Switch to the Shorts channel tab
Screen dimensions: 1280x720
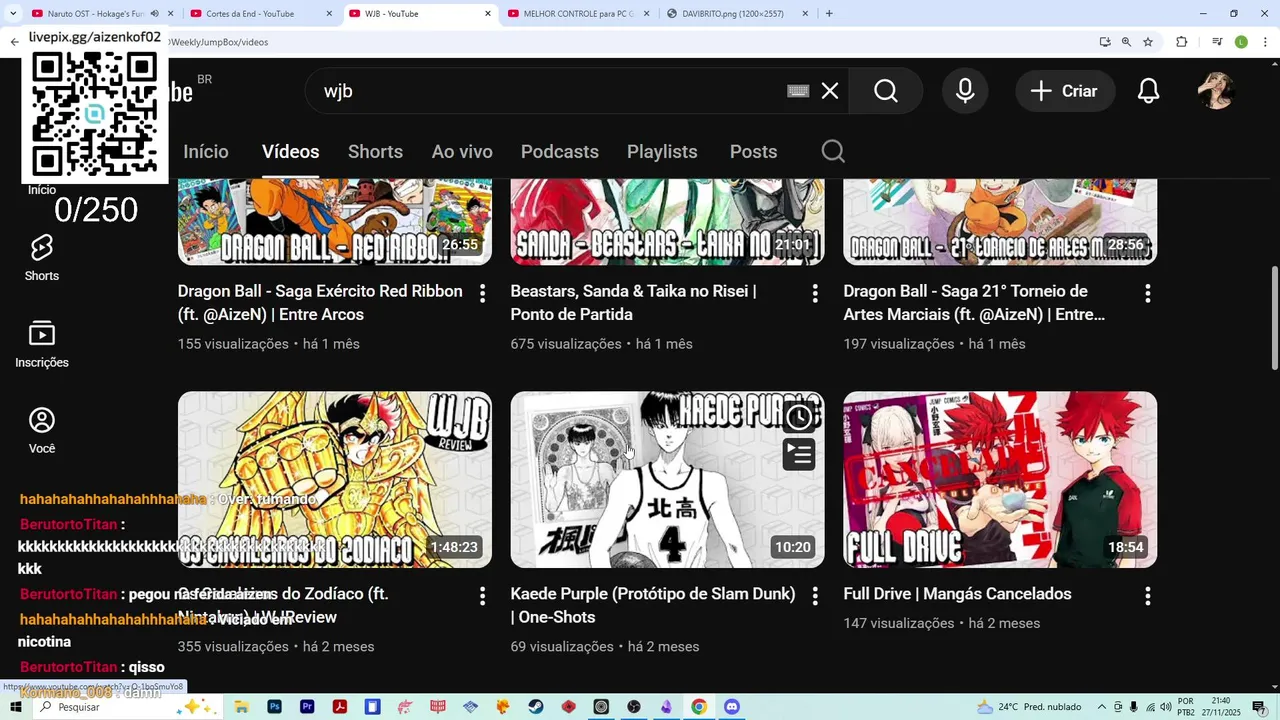tap(375, 152)
